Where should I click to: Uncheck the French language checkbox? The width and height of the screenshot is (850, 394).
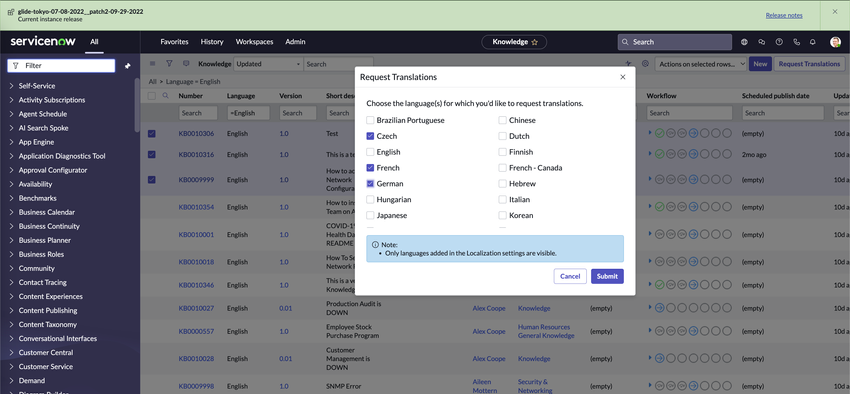click(370, 168)
